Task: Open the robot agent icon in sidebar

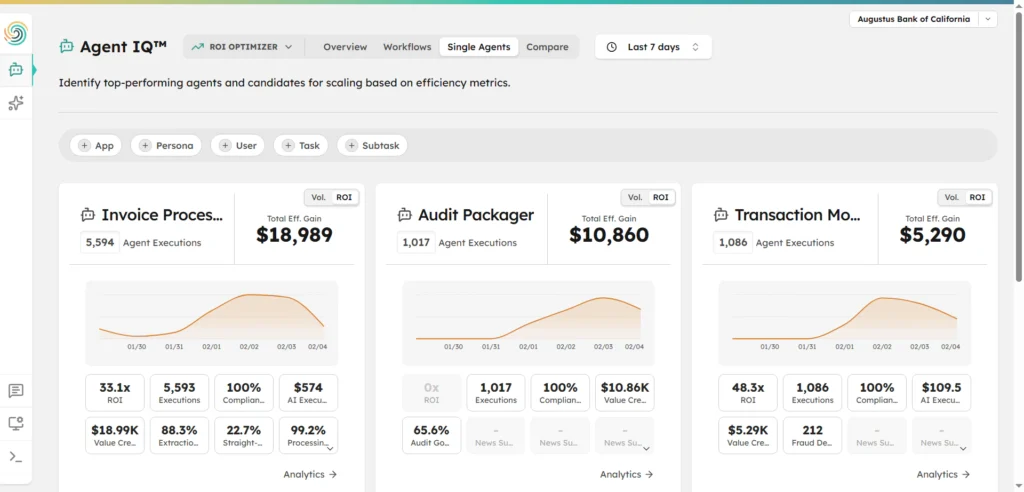Action: 16,70
